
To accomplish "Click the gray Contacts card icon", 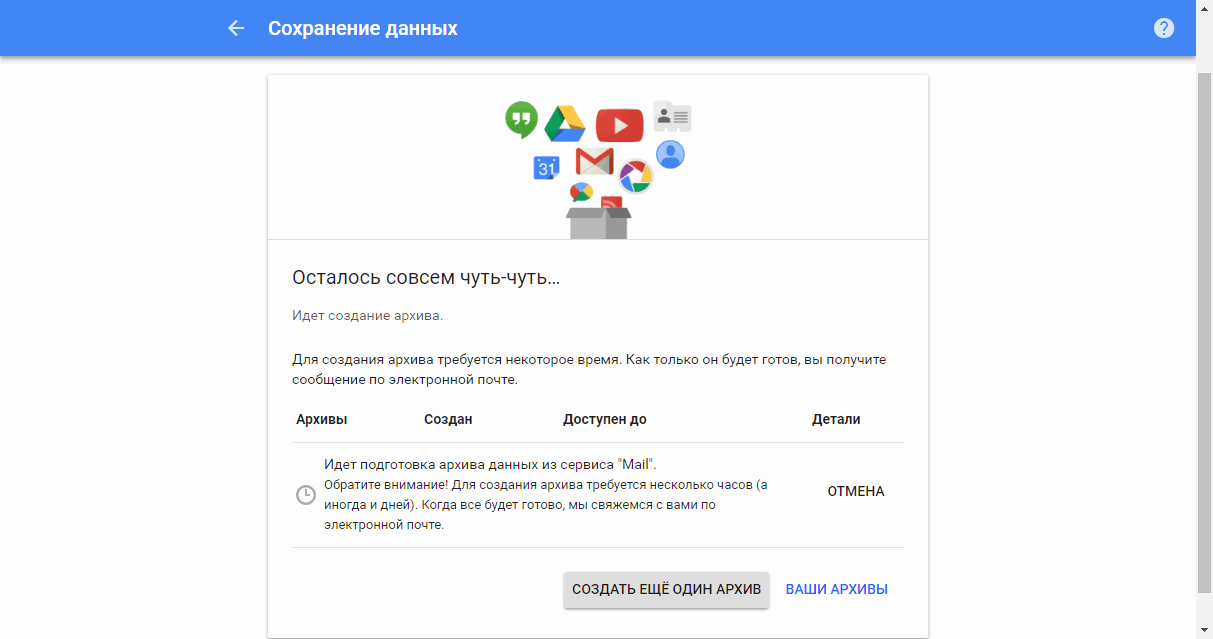I will click(x=672, y=117).
